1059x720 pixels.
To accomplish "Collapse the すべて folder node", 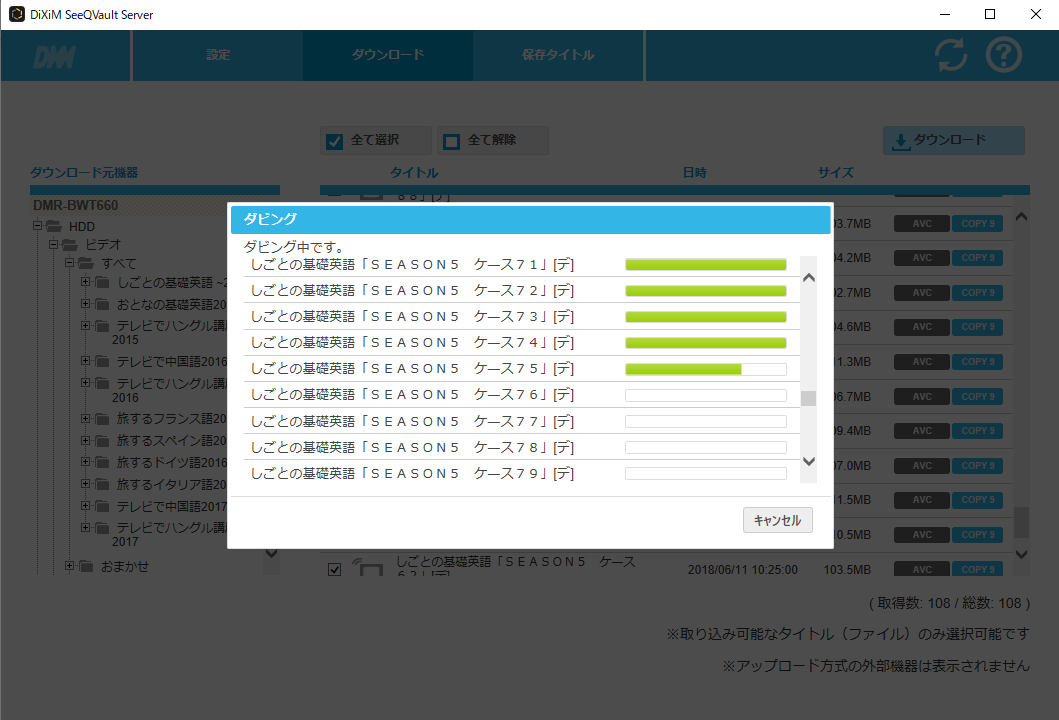I will (70, 263).
